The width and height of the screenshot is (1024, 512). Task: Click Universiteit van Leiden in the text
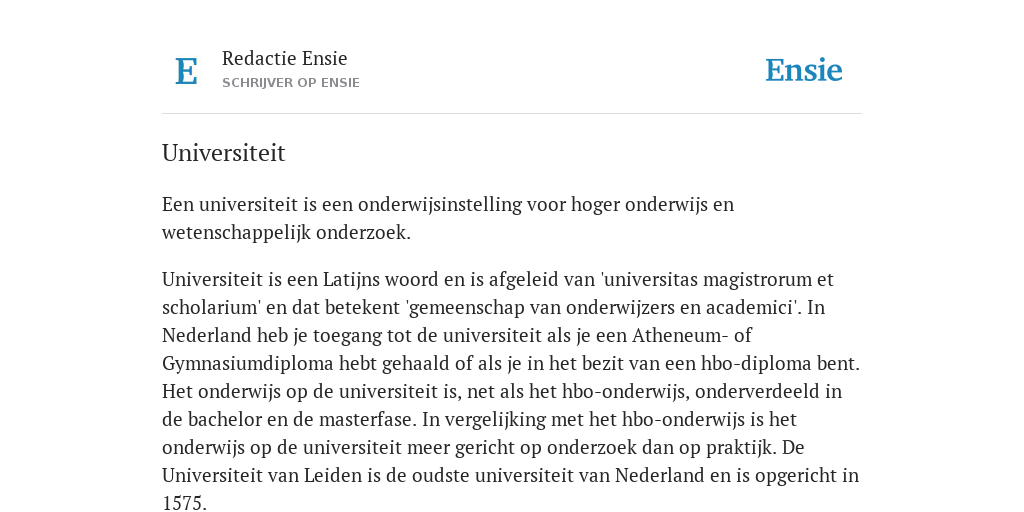coord(263,476)
